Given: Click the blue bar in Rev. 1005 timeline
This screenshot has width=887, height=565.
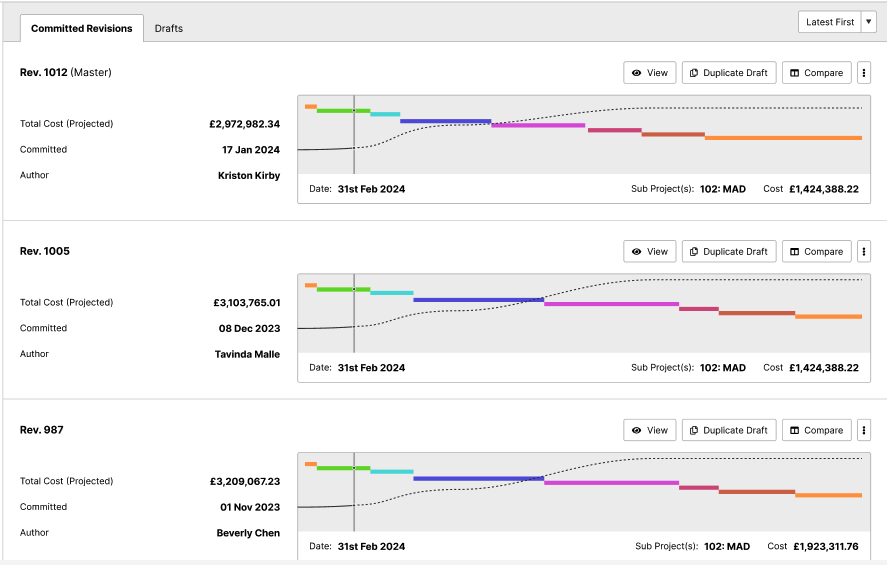Looking at the screenshot, I should [x=478, y=300].
